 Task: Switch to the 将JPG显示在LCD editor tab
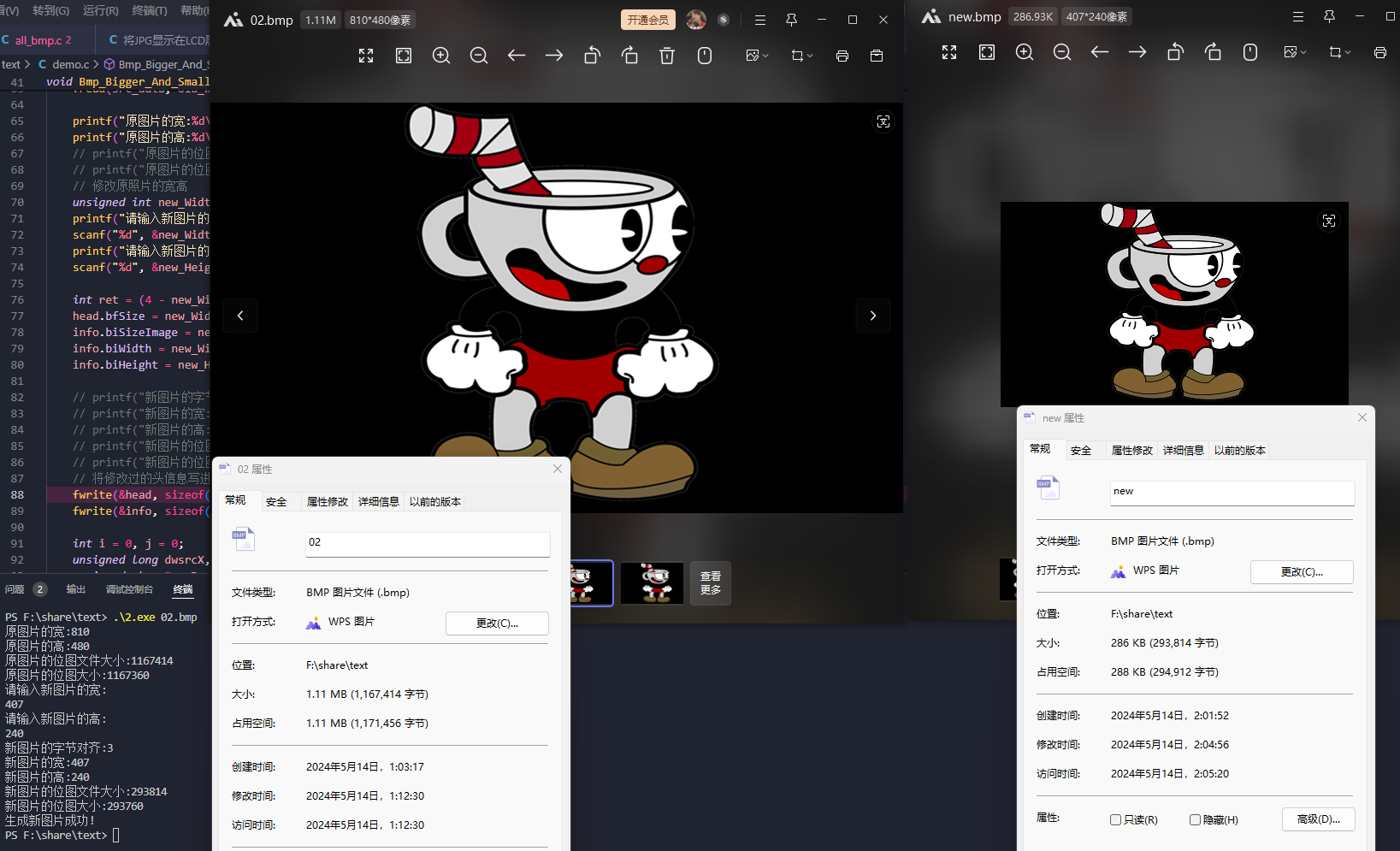[159, 40]
